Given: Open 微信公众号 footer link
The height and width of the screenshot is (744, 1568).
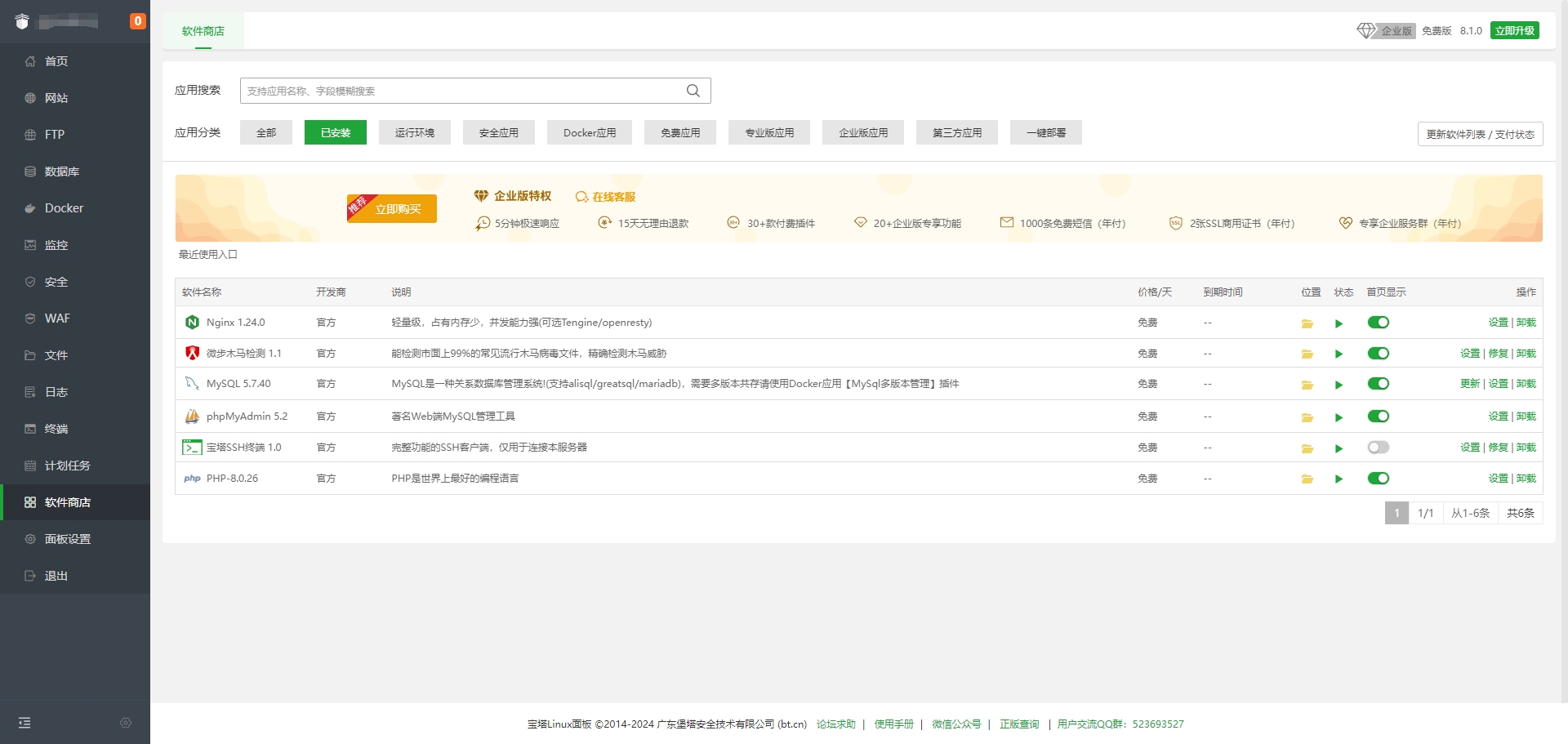Looking at the screenshot, I should [x=956, y=724].
